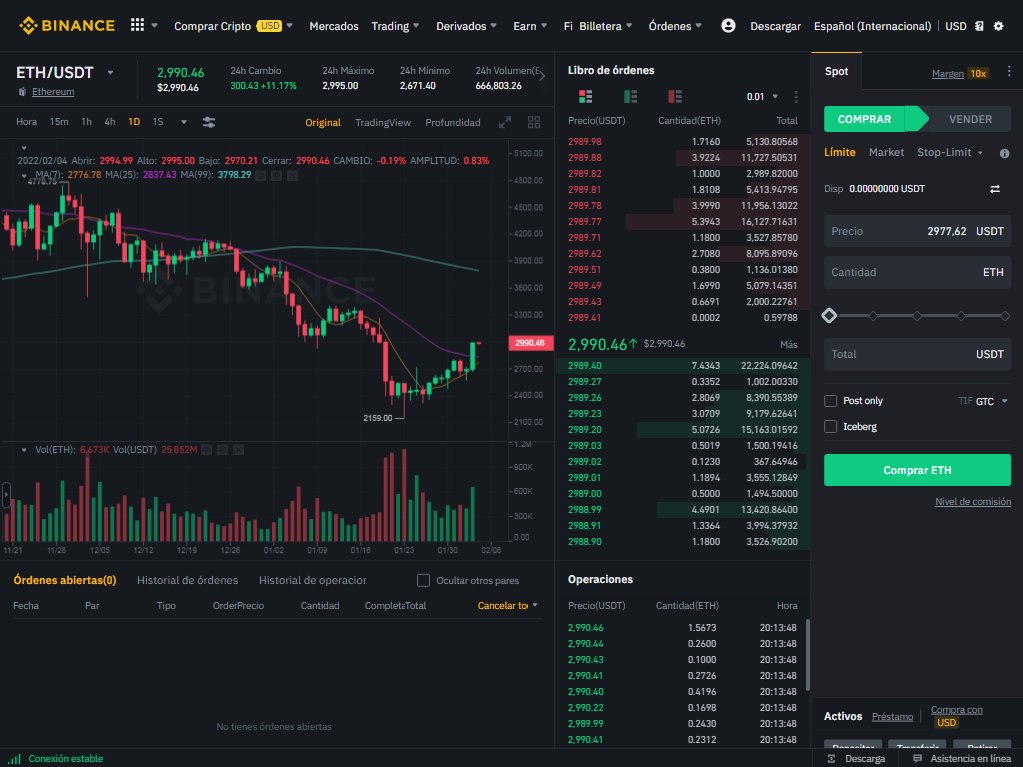The width and height of the screenshot is (1023, 767).
Task: Open the chart layout grid icon
Action: (534, 122)
